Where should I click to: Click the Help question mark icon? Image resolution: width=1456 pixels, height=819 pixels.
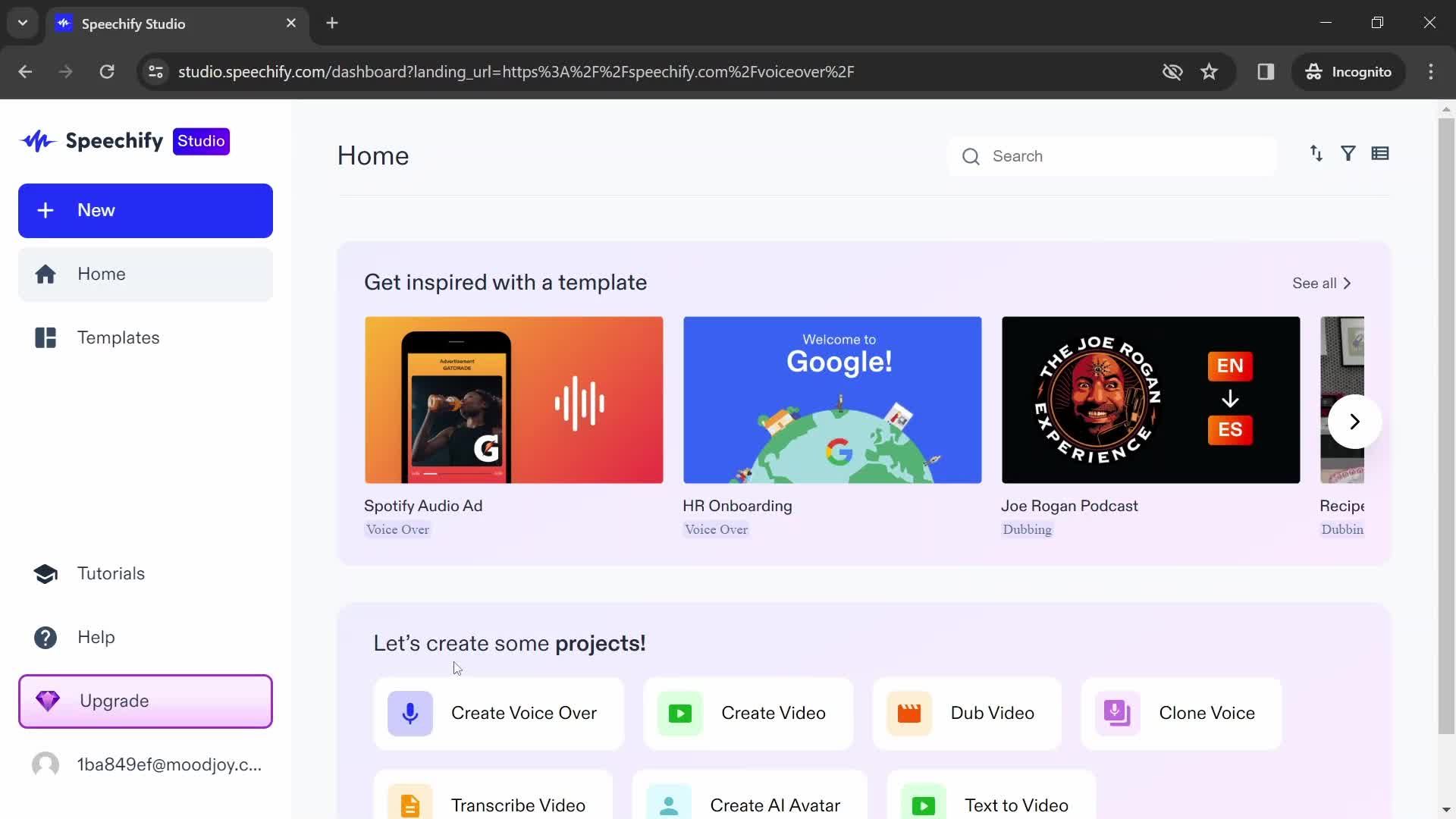tap(45, 638)
